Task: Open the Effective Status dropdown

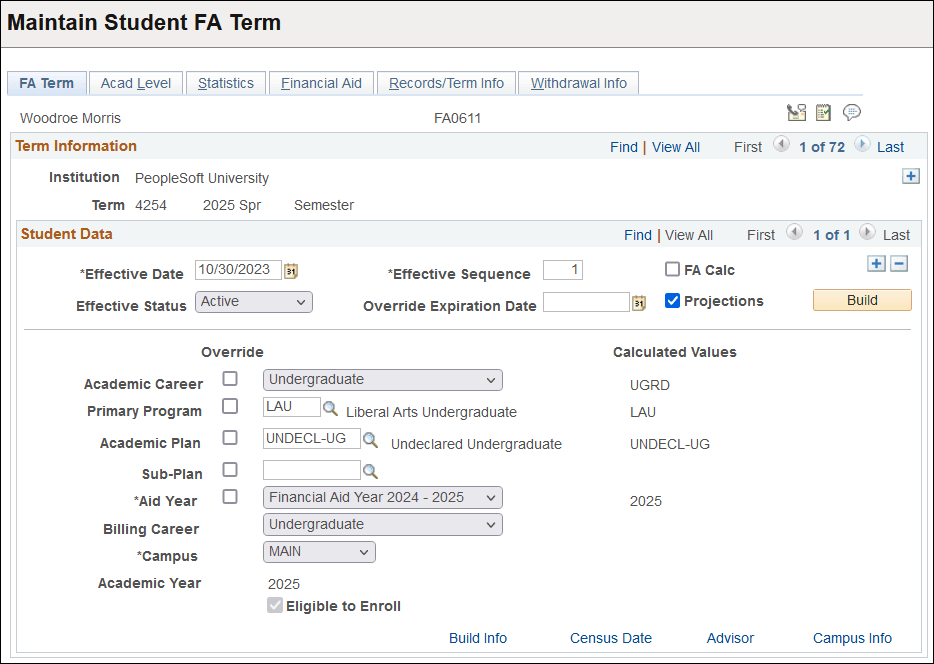Action: coord(253,302)
